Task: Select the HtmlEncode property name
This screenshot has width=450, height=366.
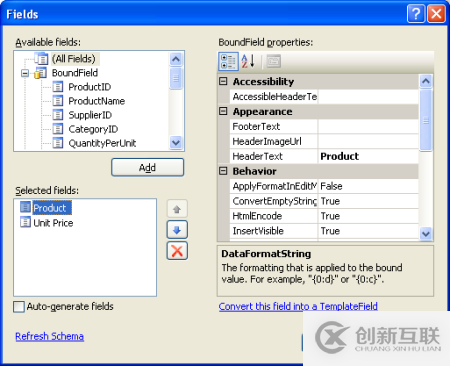Action: click(257, 216)
